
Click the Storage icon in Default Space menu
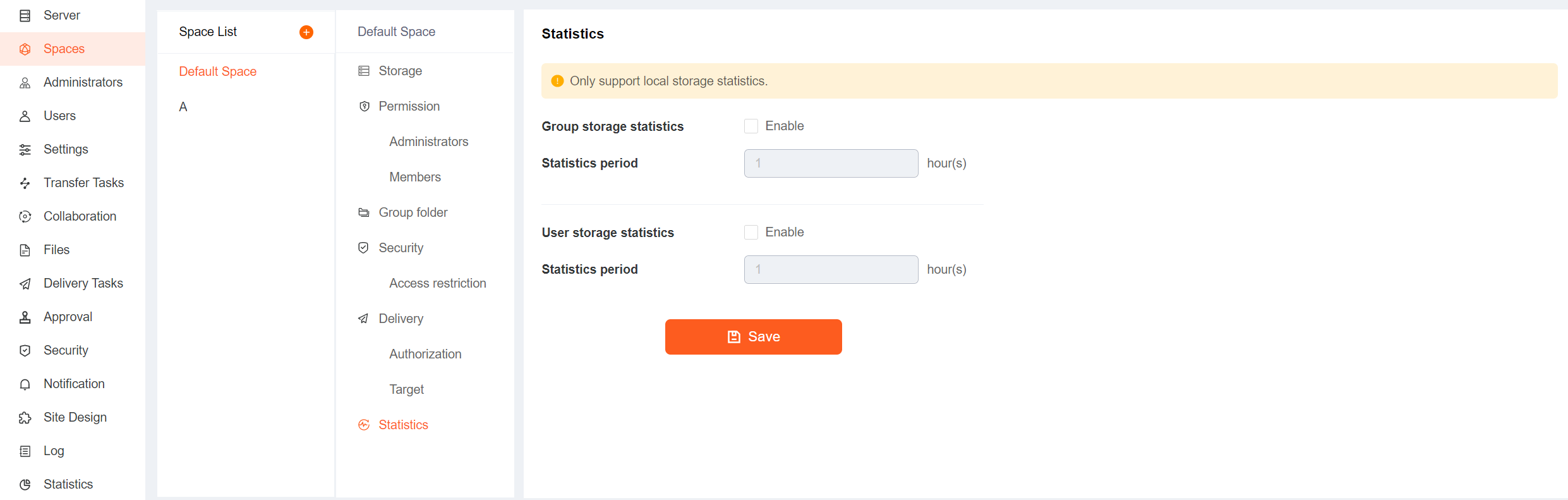coord(364,71)
